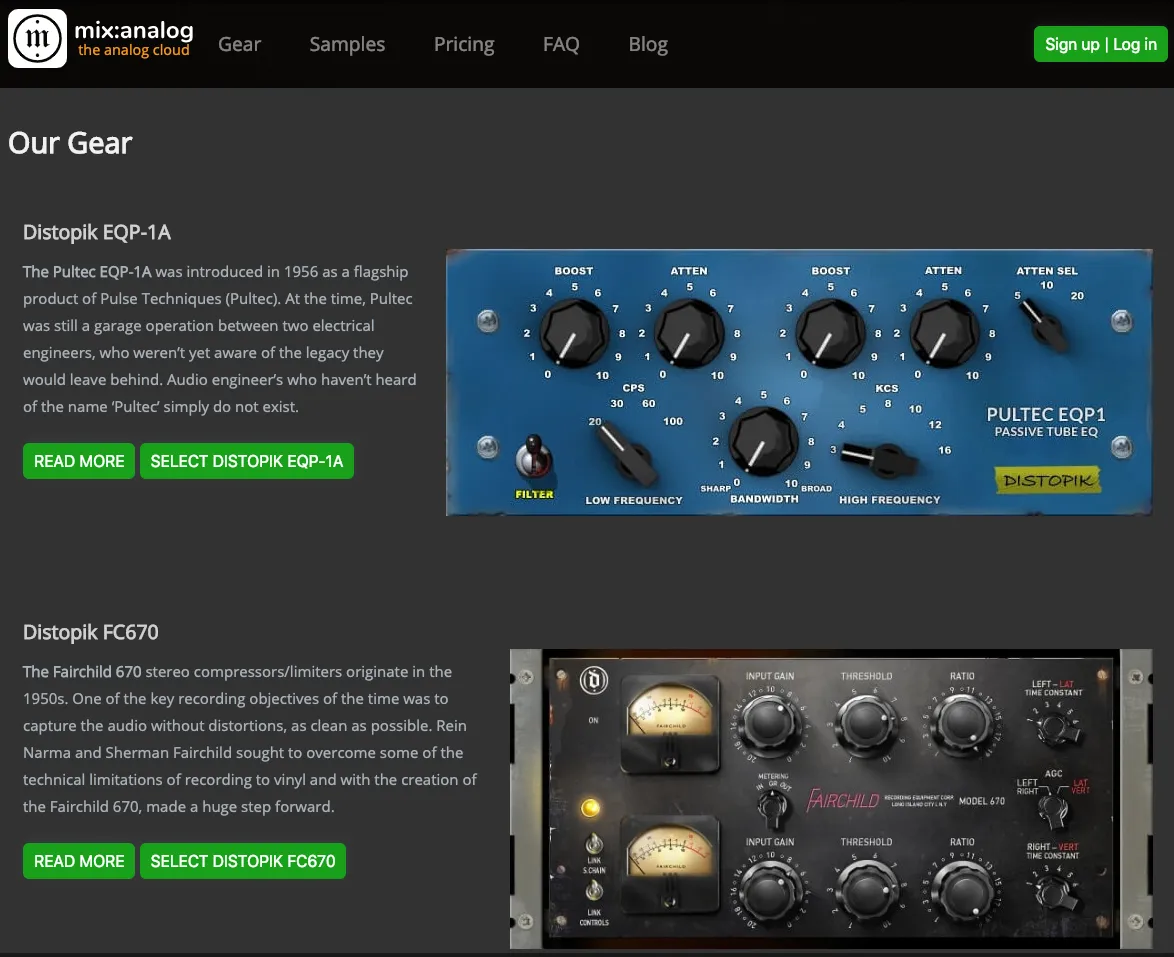Go to the Pricing page
The height and width of the screenshot is (957, 1174).
(464, 44)
